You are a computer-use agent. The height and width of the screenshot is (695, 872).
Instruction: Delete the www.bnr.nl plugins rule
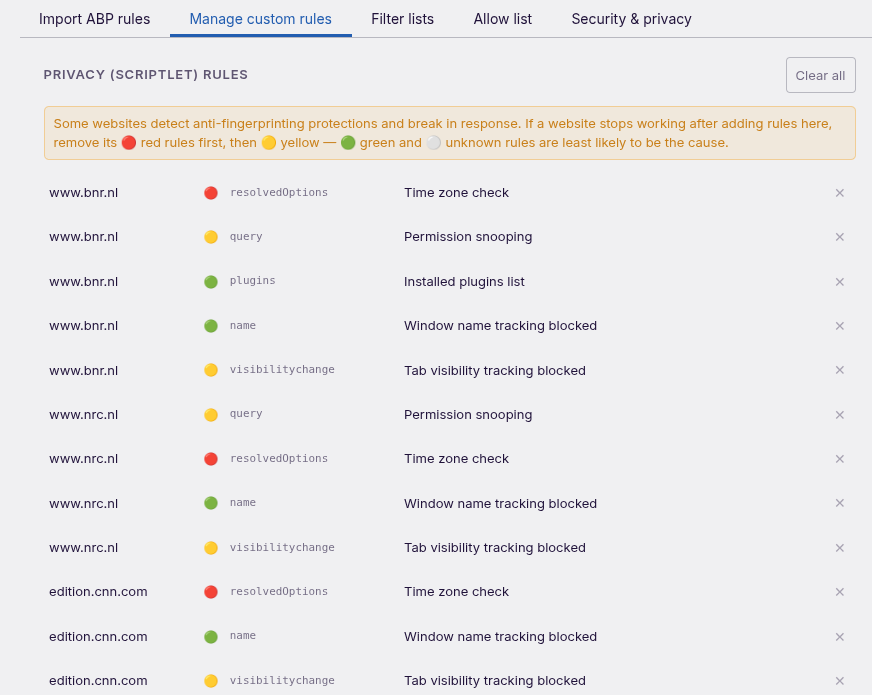click(x=840, y=282)
